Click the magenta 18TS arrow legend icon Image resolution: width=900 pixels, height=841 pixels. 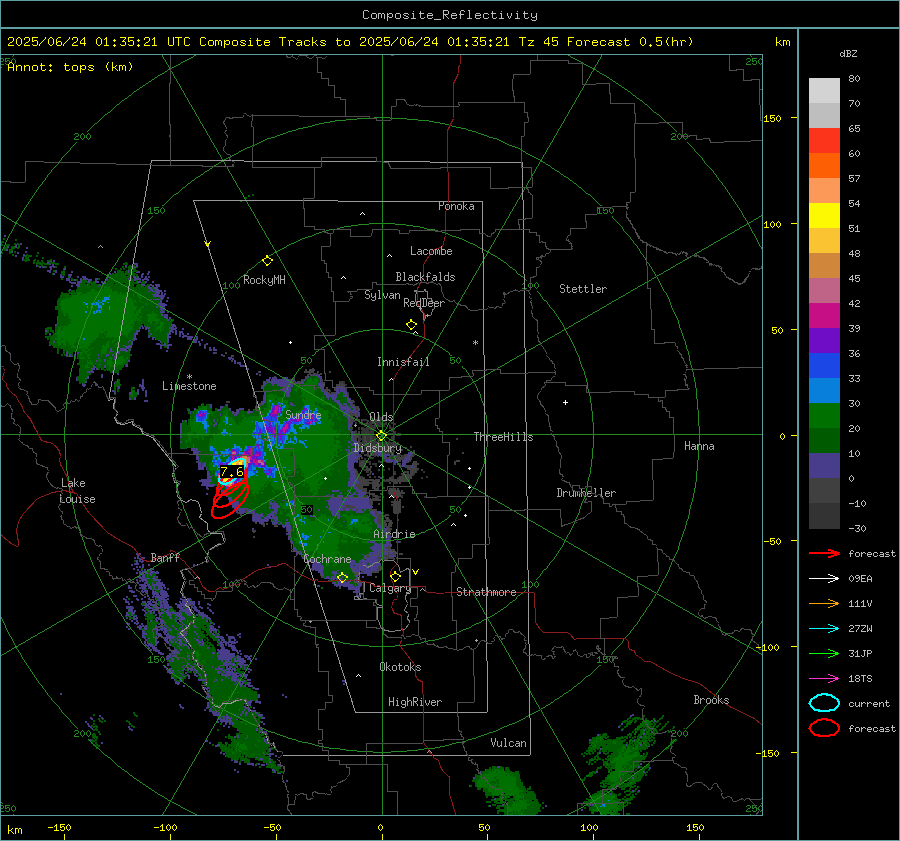tap(824, 679)
